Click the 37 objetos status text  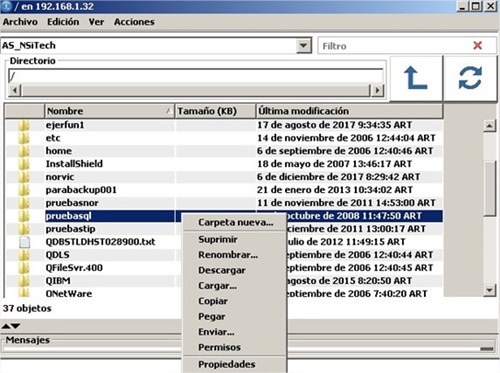click(27, 308)
